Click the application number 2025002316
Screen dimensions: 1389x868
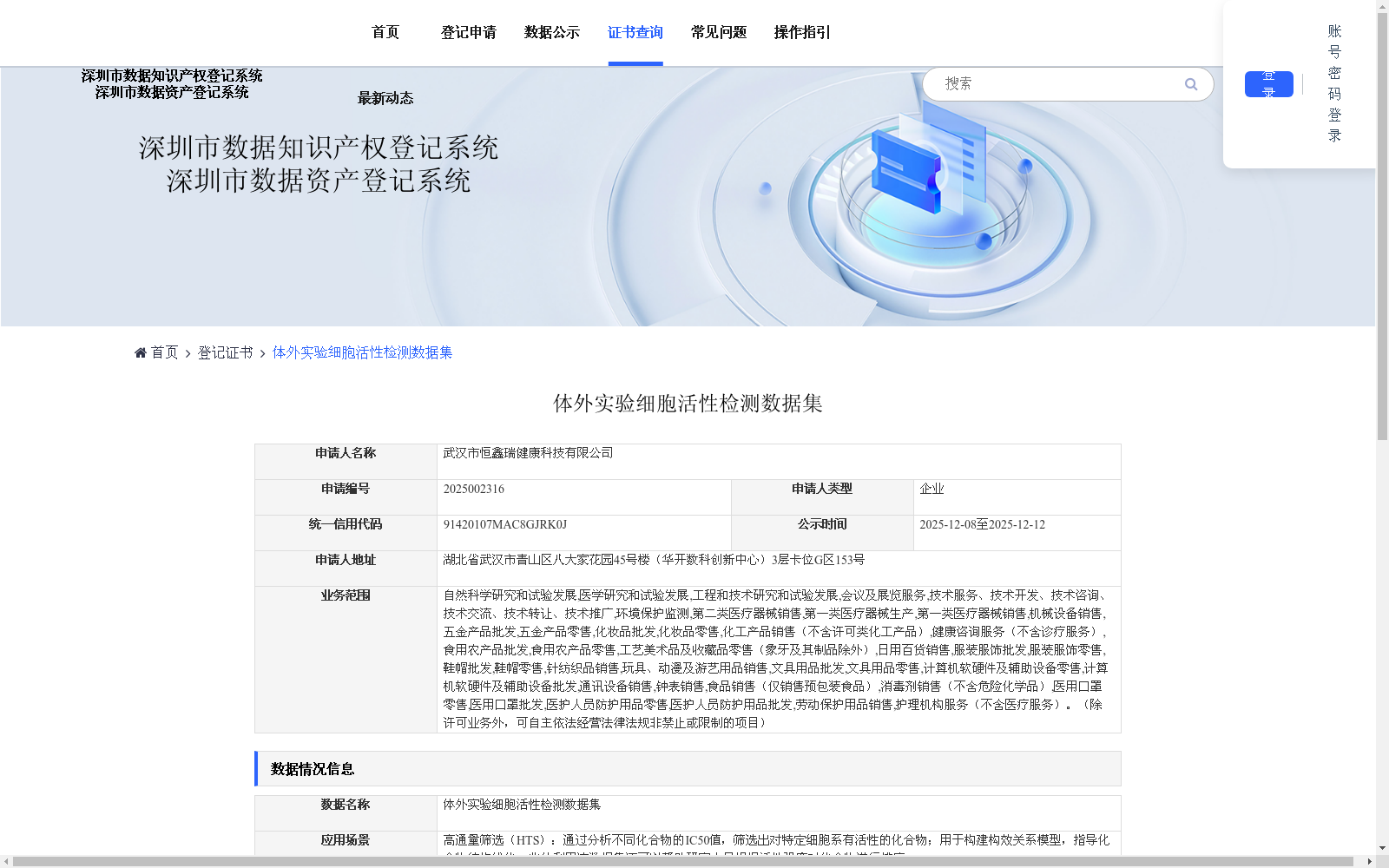[x=474, y=489]
